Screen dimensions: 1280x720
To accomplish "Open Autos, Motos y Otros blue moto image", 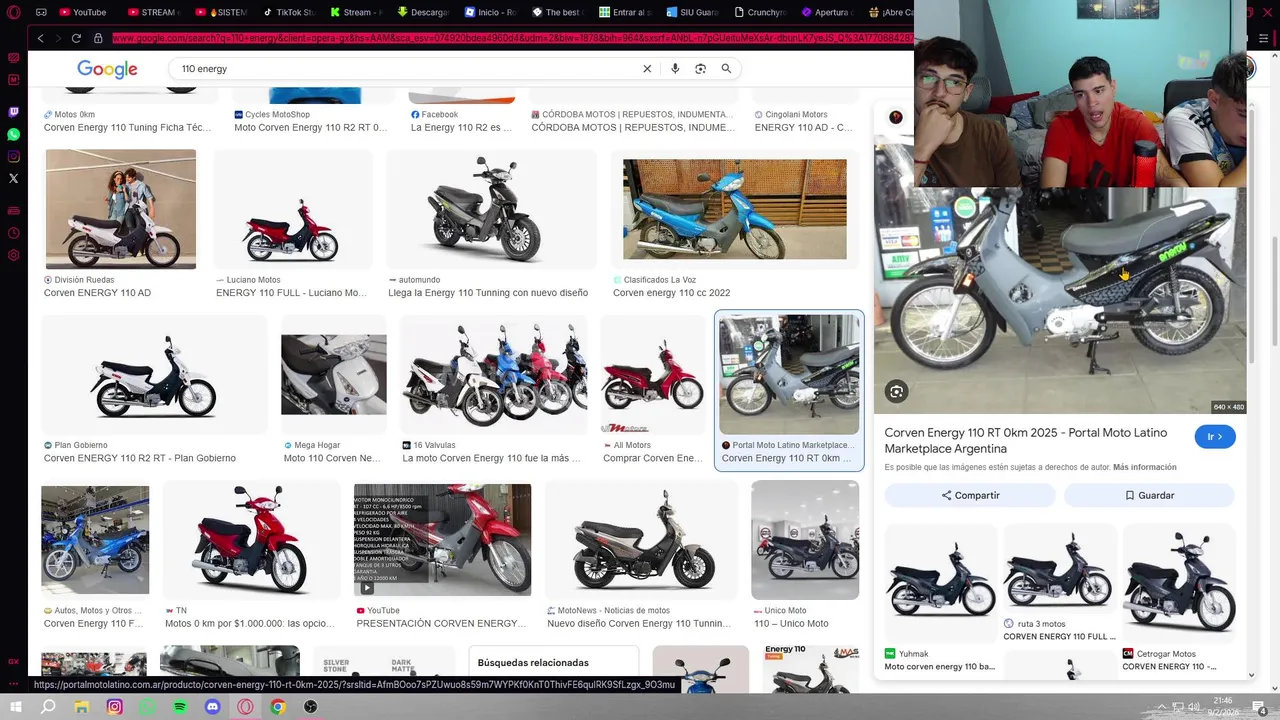I will click(95, 540).
